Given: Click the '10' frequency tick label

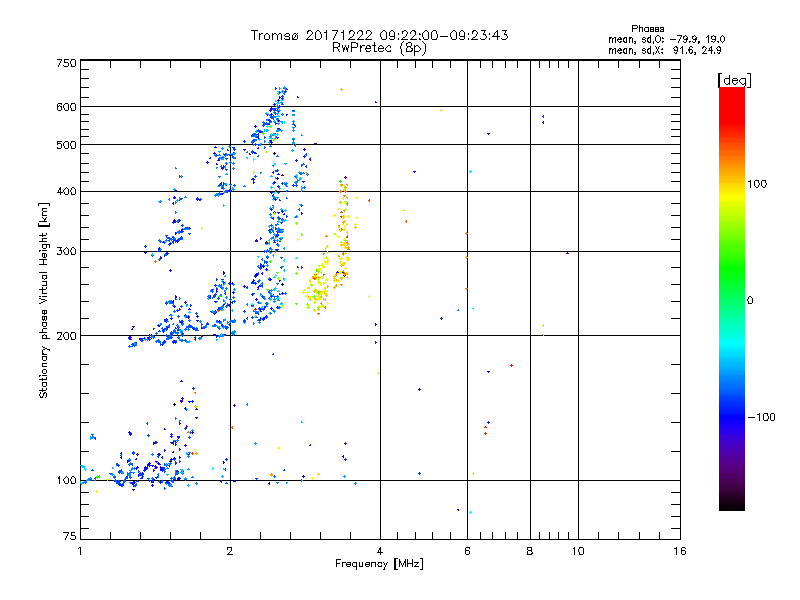Looking at the screenshot, I should pyautogui.click(x=578, y=551).
